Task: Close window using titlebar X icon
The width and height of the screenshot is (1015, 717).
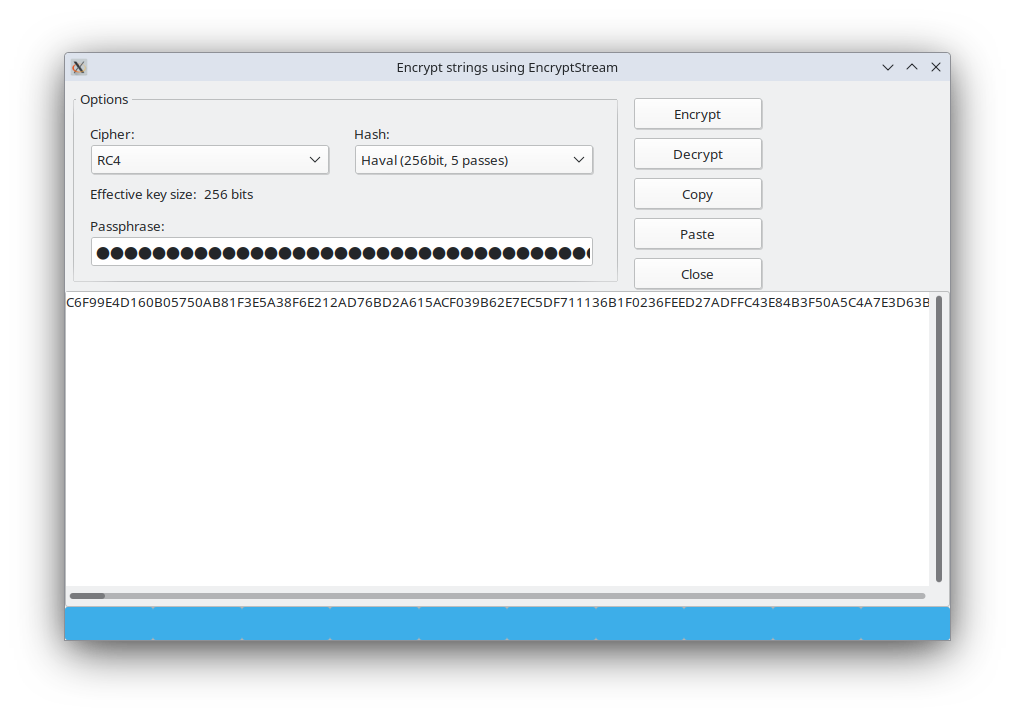Action: 936,67
